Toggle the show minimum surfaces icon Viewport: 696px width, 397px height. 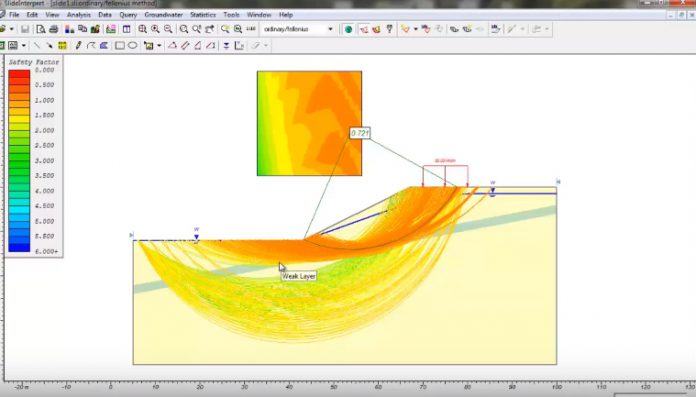click(x=364, y=29)
